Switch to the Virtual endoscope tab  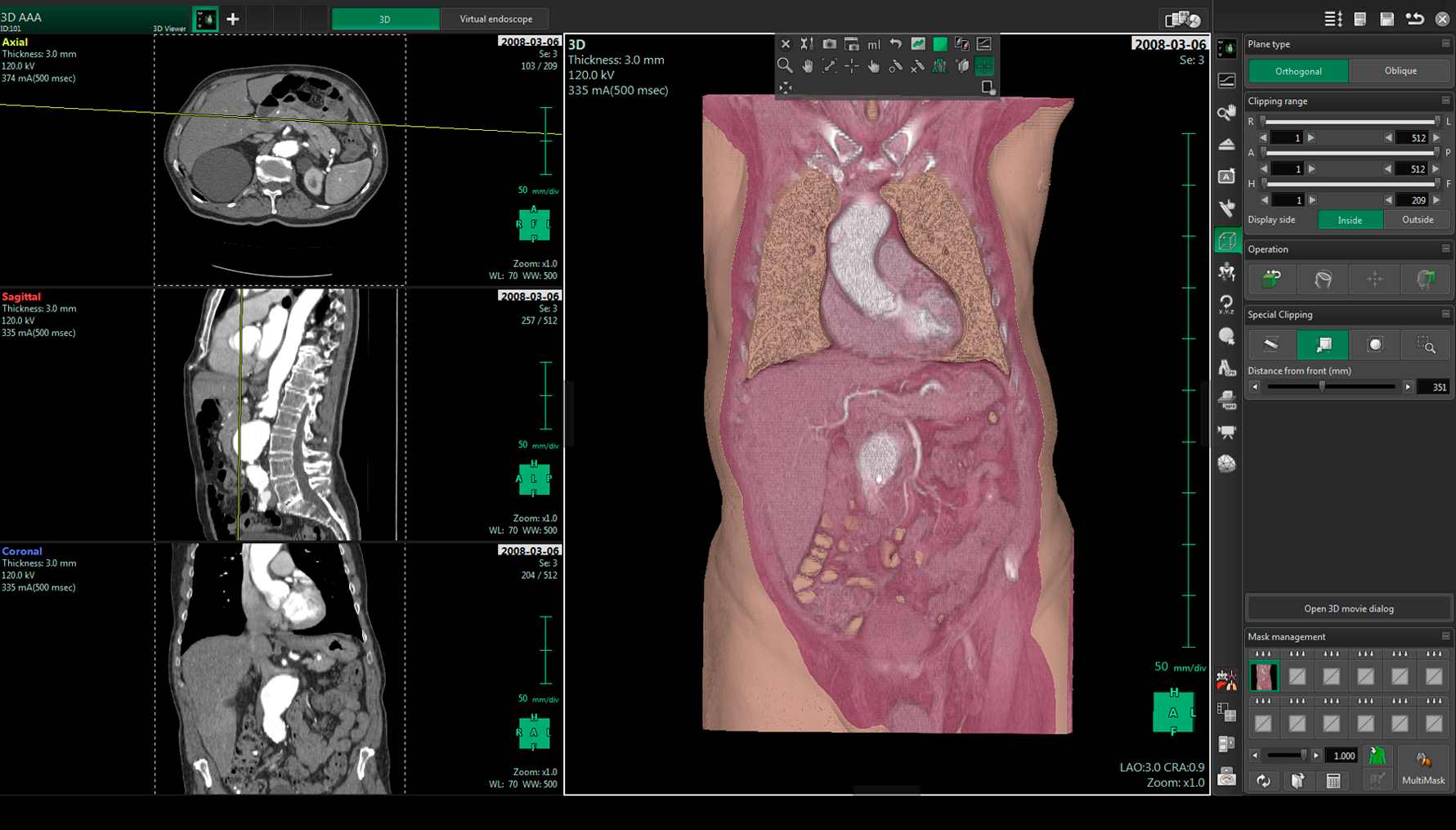point(495,19)
